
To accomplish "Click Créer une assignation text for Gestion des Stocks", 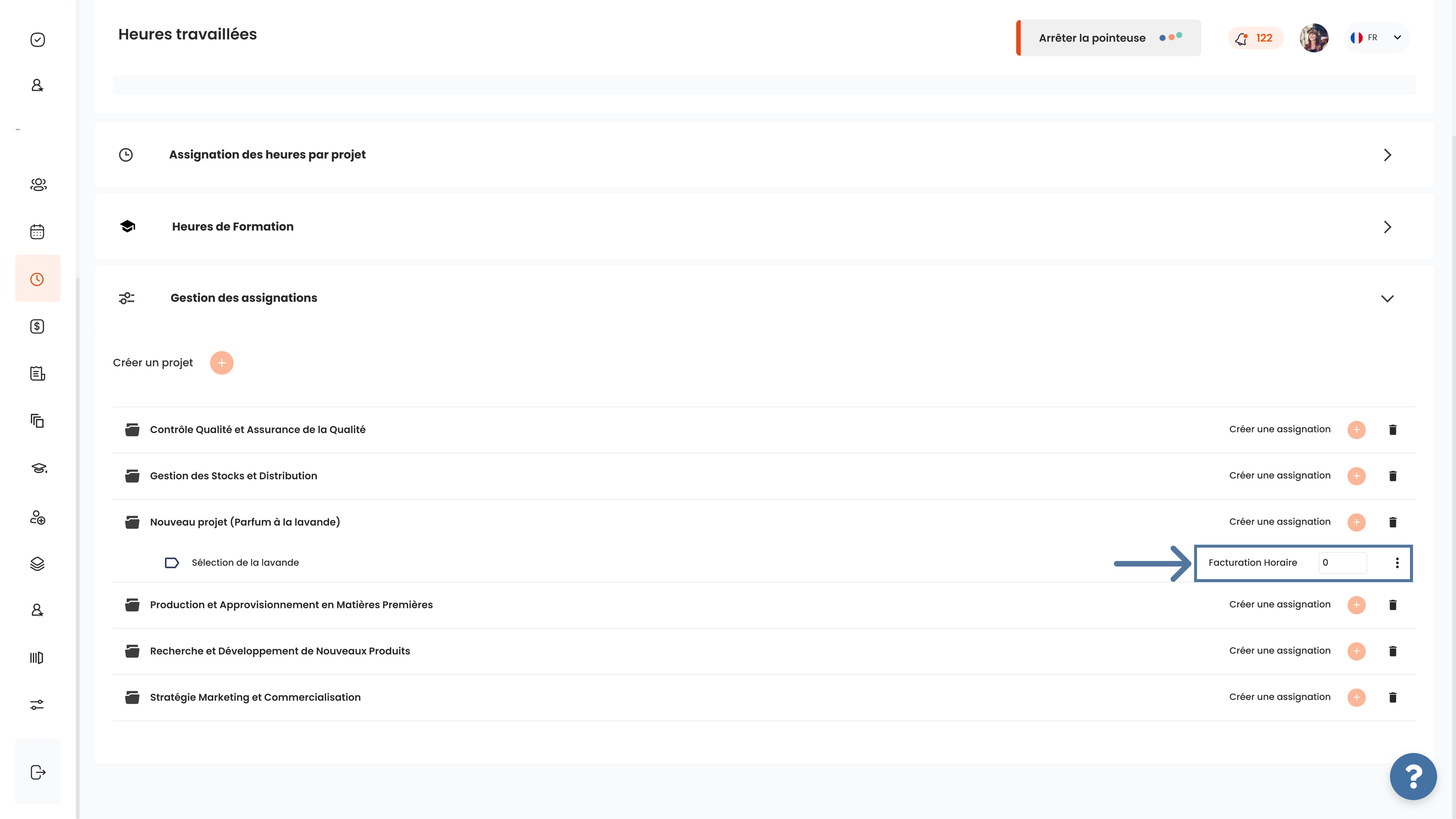I will click(1280, 475).
